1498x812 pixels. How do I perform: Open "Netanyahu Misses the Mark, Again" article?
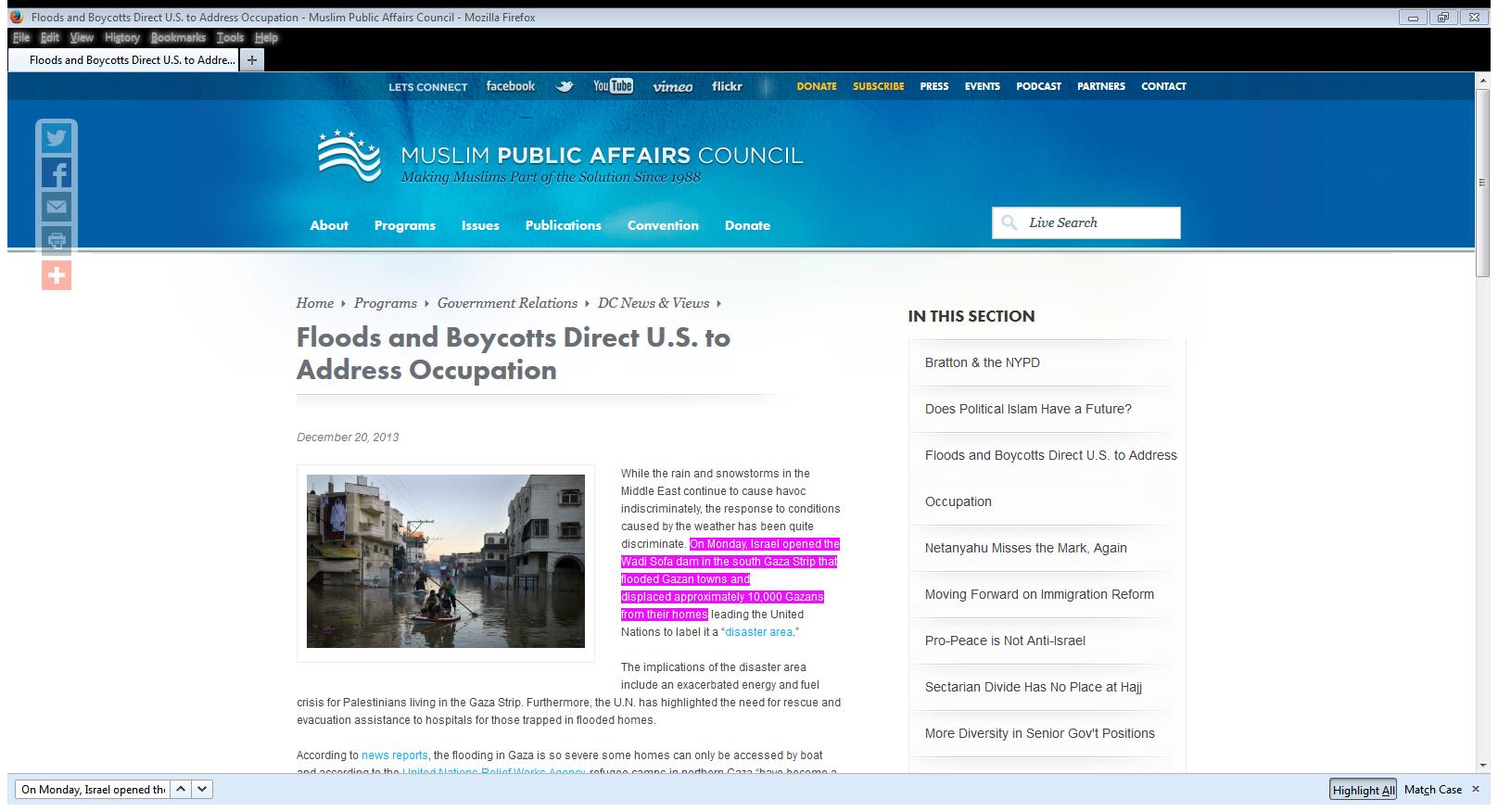point(1025,548)
